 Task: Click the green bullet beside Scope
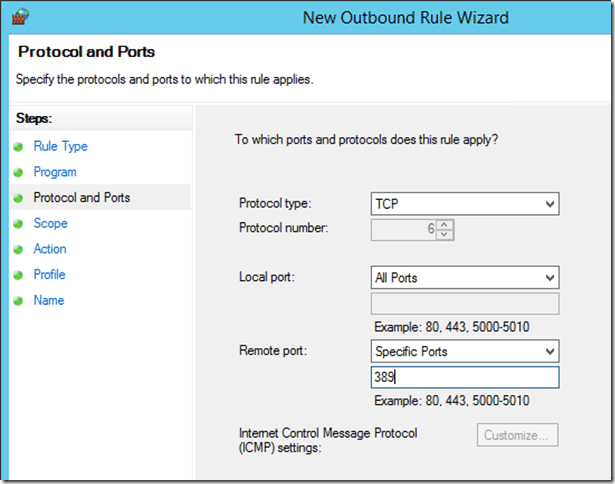[x=18, y=224]
